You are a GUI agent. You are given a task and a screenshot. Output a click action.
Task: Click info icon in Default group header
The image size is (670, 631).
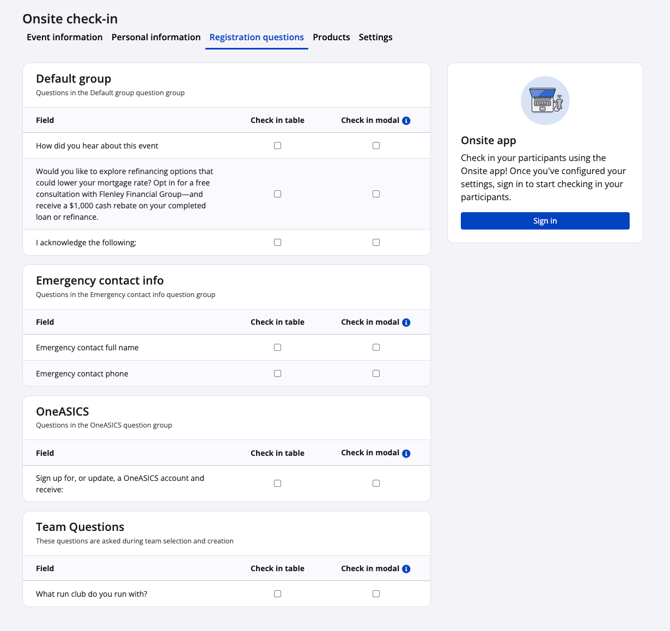(x=406, y=121)
